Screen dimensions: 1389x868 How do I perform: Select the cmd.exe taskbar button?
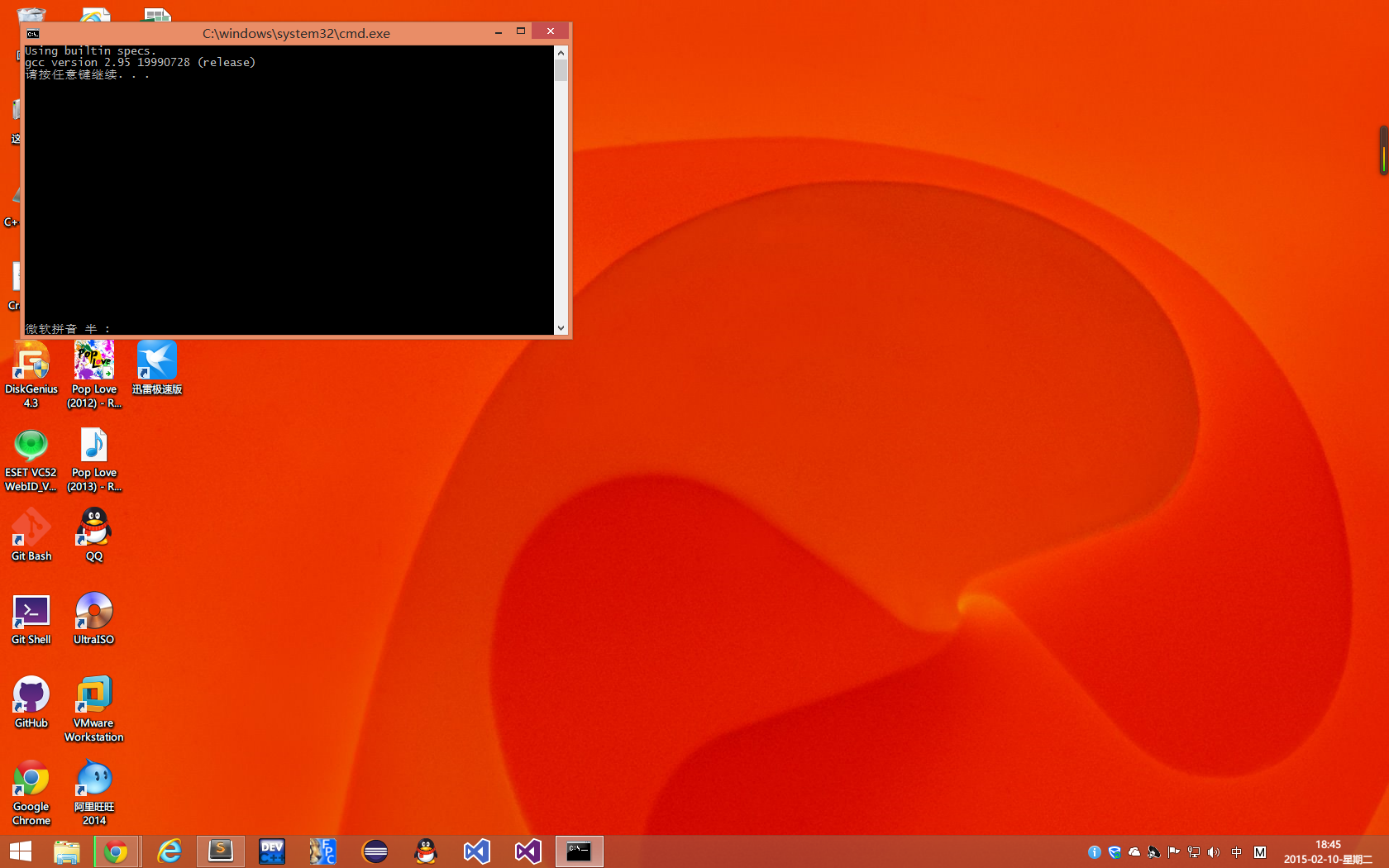tap(579, 851)
